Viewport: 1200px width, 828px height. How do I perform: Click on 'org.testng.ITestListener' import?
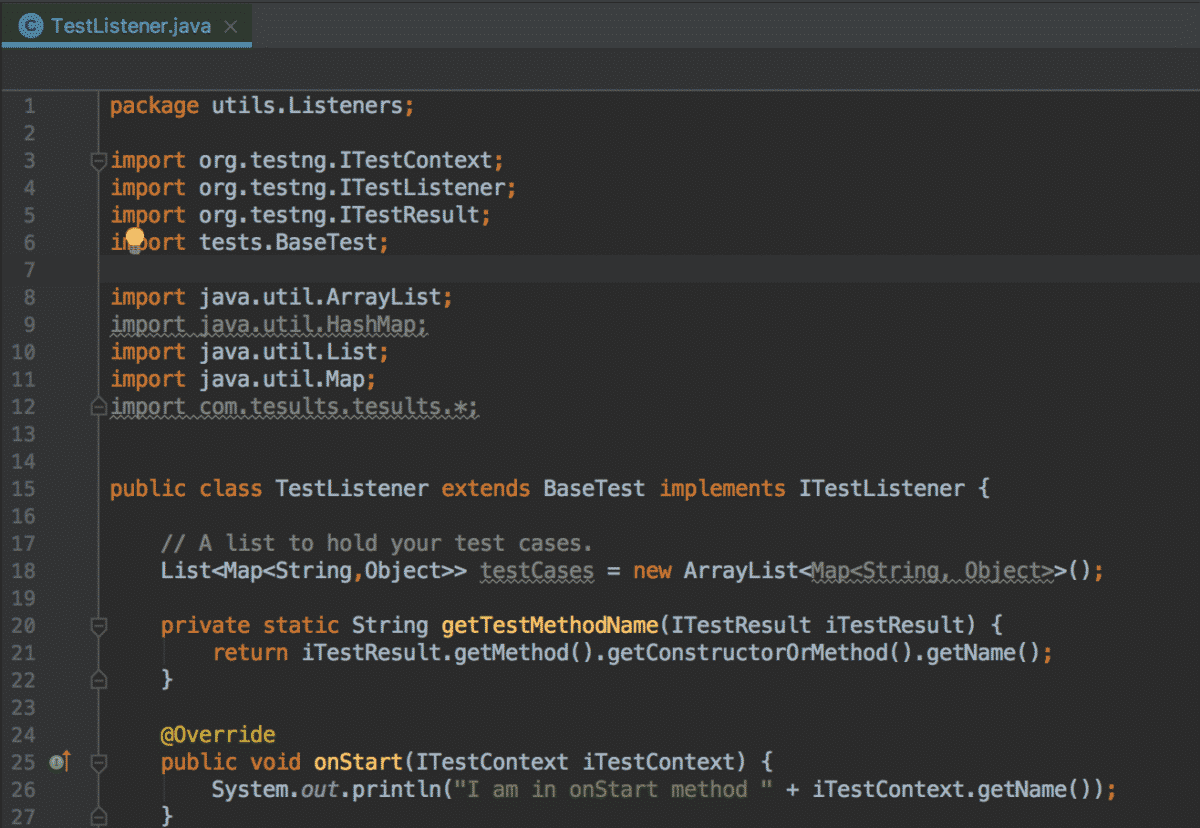(x=352, y=187)
